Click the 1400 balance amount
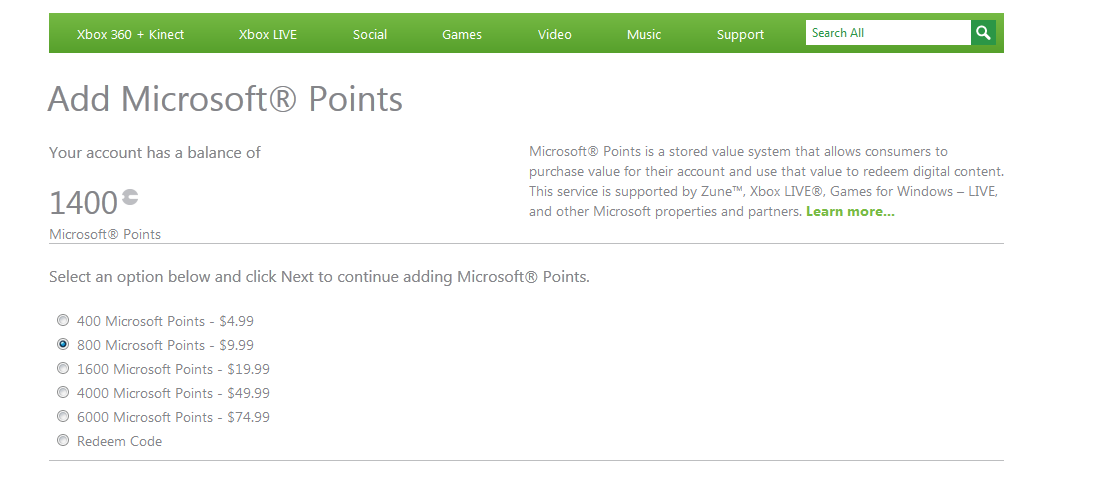The width and height of the screenshot is (1101, 477). point(83,203)
